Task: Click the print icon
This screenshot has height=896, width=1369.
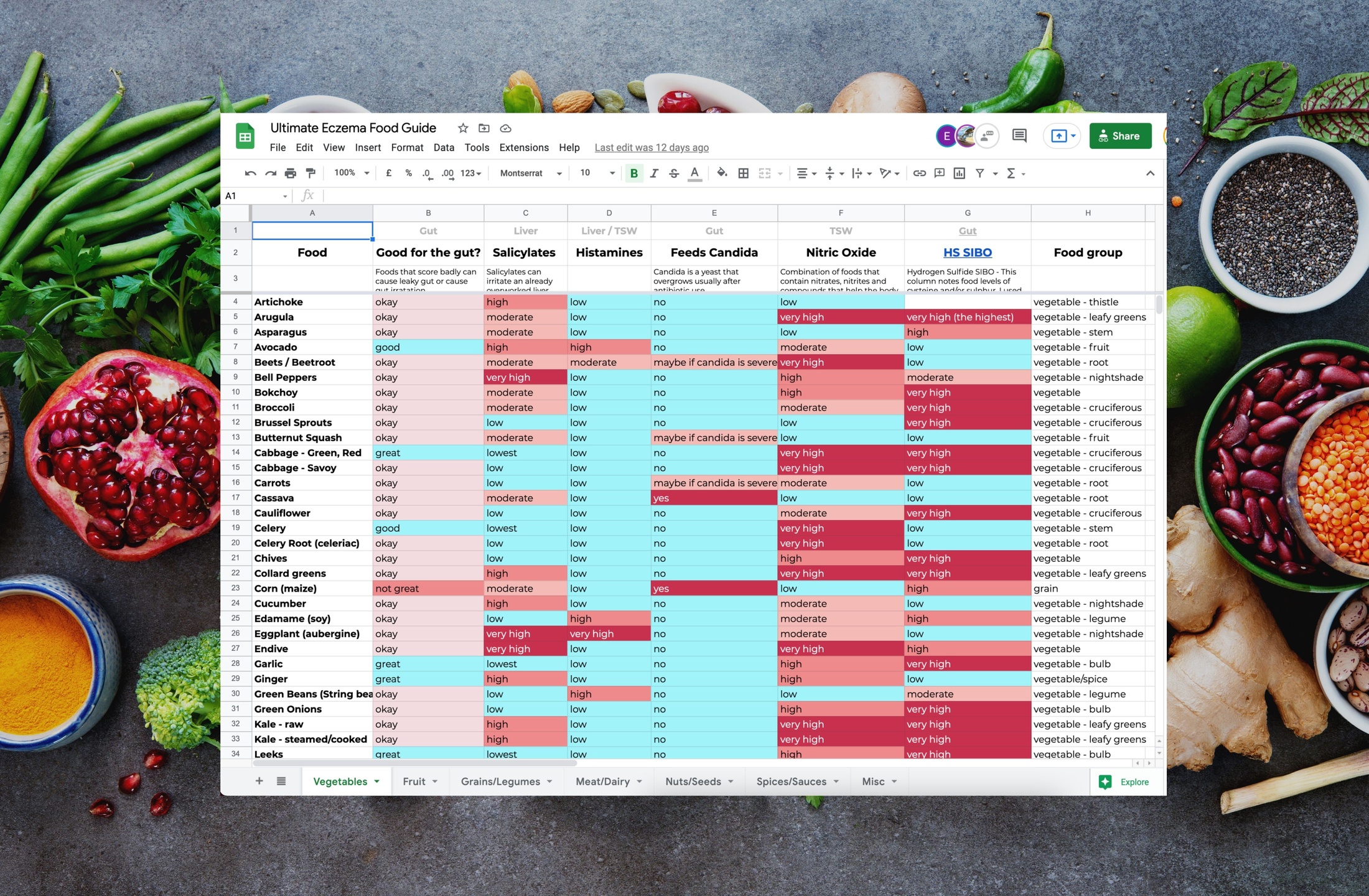Action: point(290,174)
